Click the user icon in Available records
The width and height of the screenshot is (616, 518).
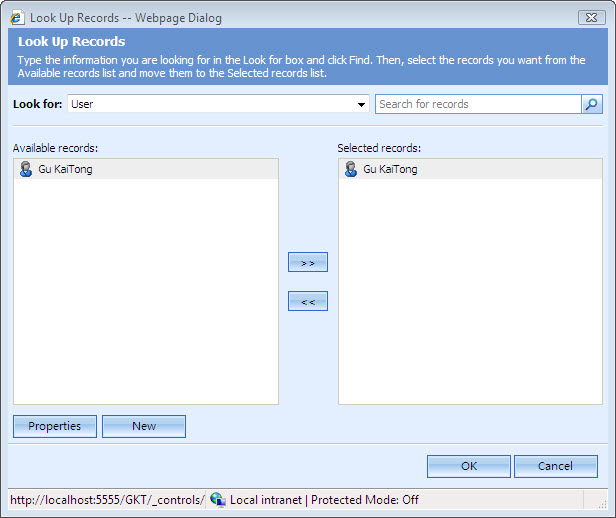[26, 169]
